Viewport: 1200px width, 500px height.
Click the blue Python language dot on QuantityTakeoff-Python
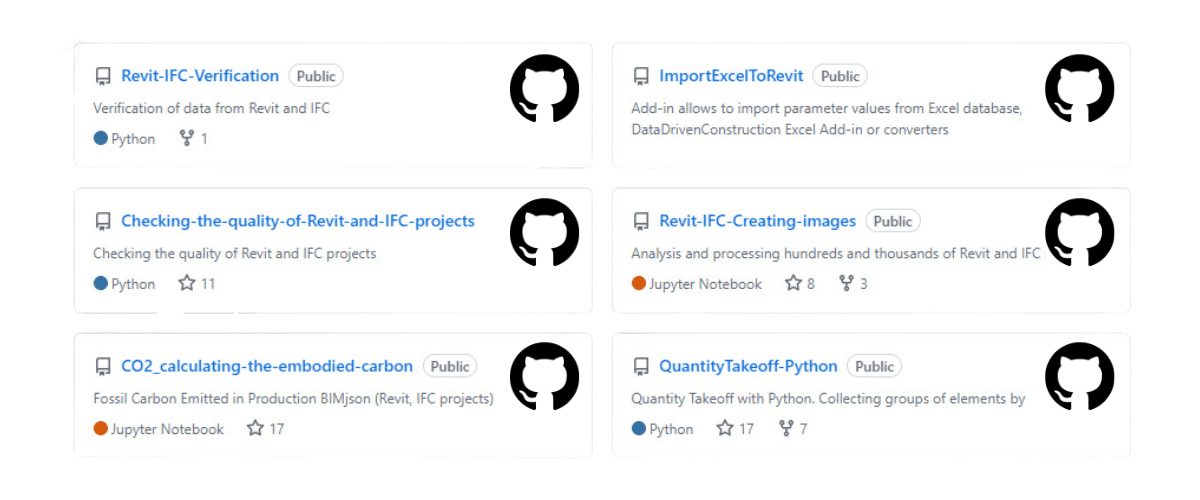[x=639, y=428]
